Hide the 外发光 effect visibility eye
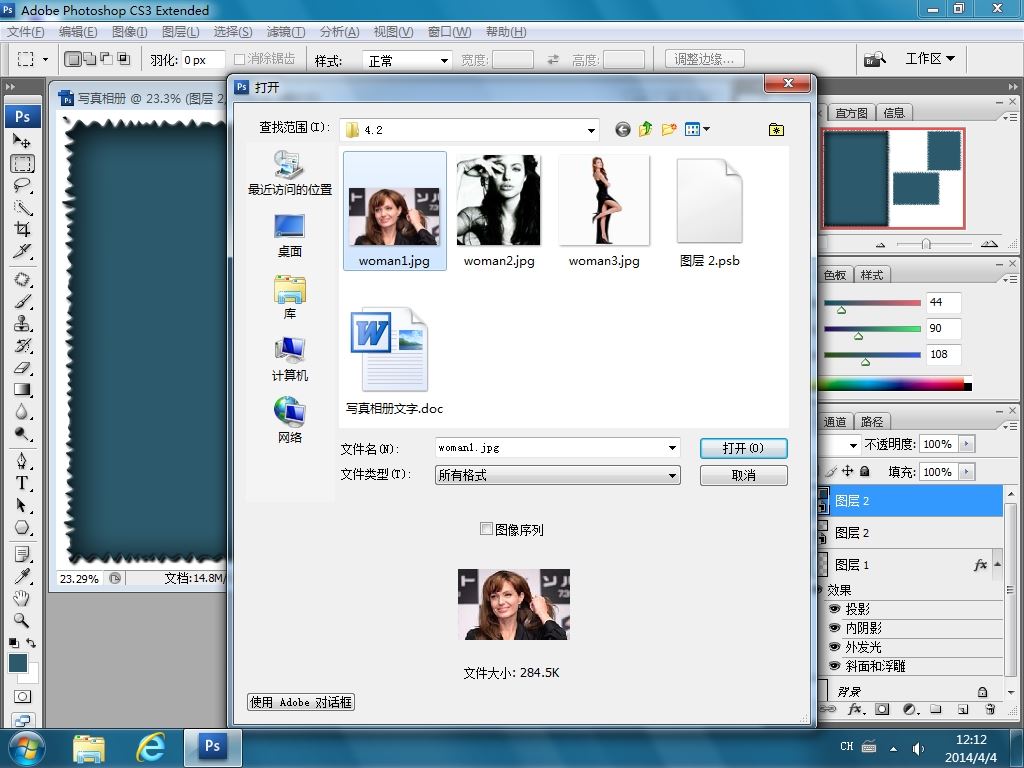Image resolution: width=1024 pixels, height=768 pixels. click(834, 647)
